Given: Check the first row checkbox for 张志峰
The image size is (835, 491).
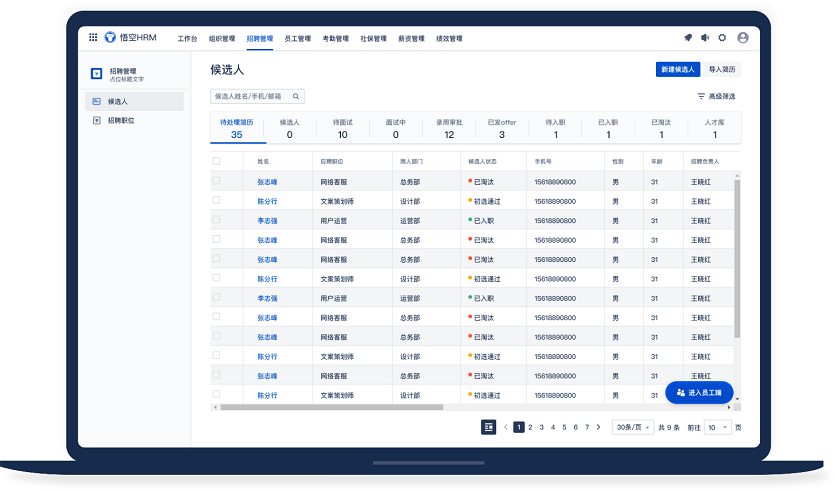Looking at the screenshot, I should (216, 181).
